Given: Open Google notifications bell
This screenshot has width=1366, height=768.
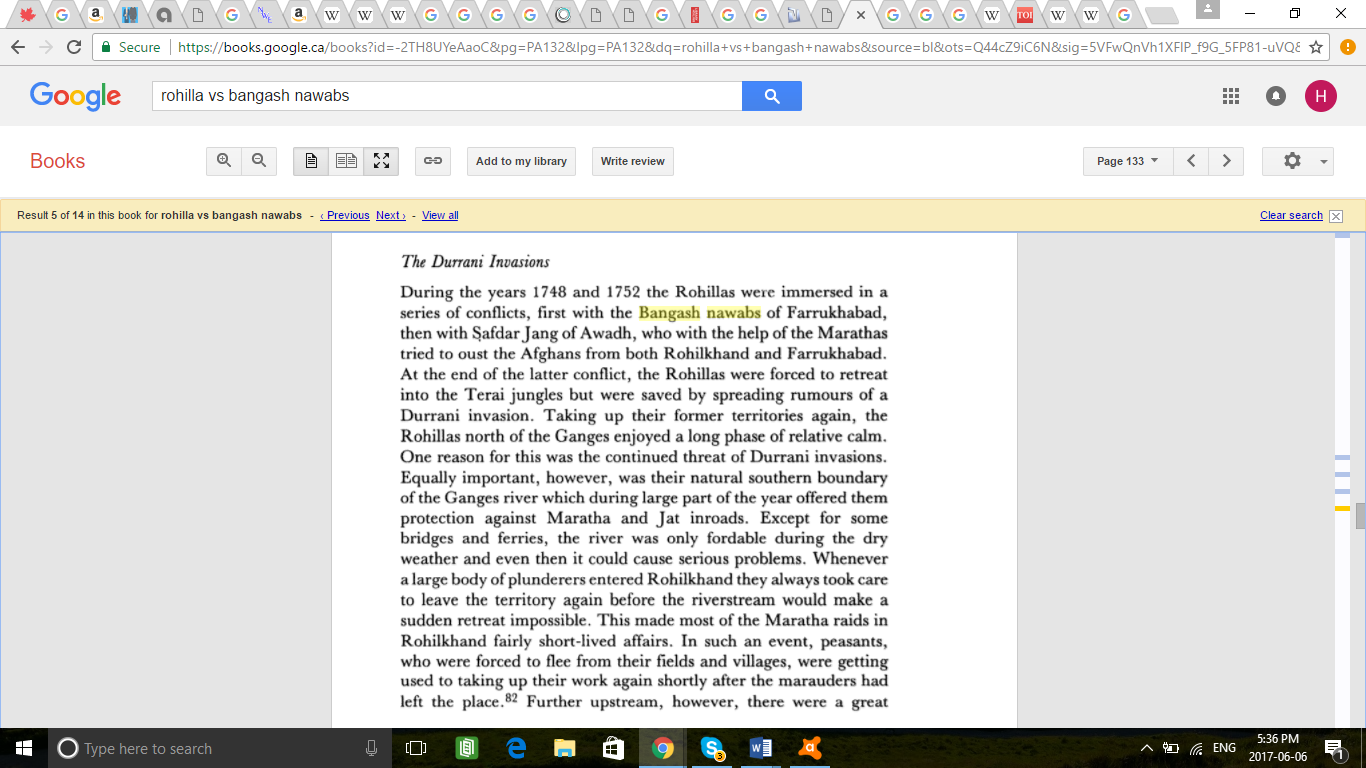Looking at the screenshot, I should pos(1276,96).
